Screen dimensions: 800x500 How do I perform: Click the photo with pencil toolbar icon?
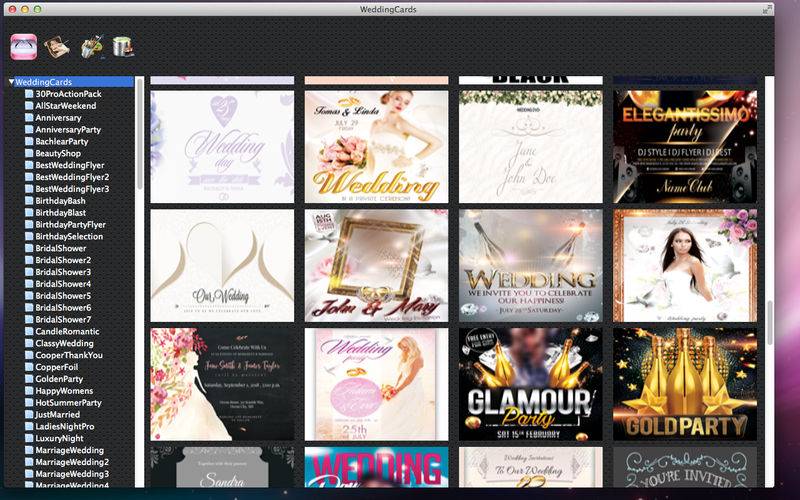click(x=57, y=47)
